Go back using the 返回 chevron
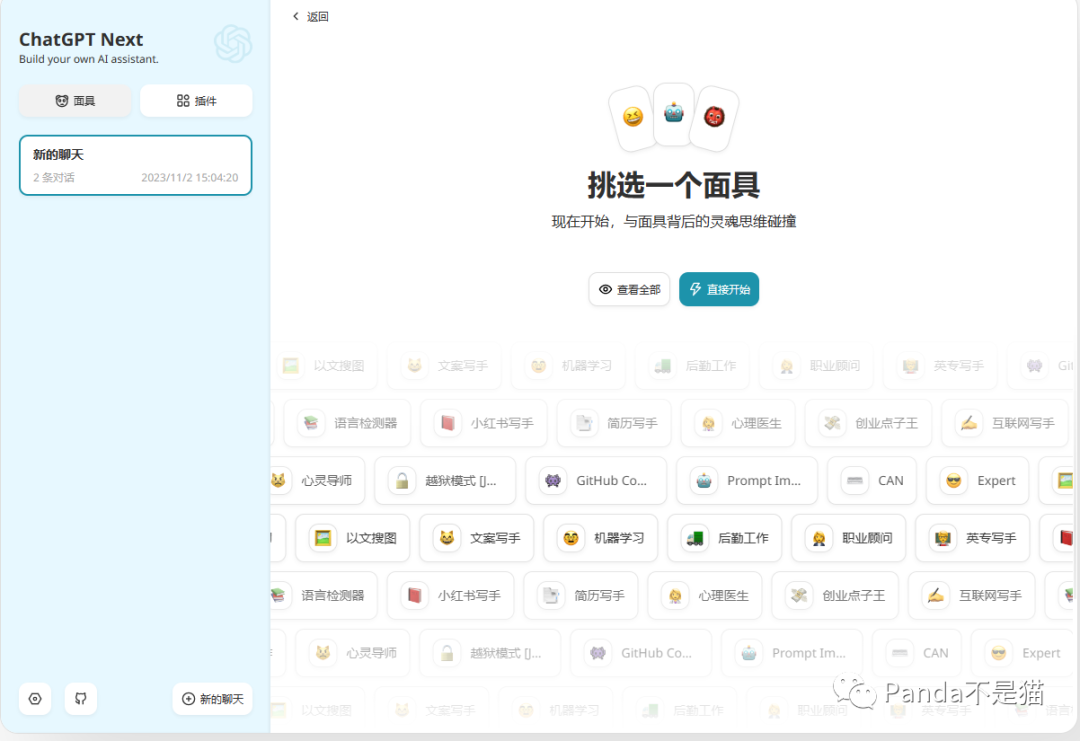 (x=311, y=17)
